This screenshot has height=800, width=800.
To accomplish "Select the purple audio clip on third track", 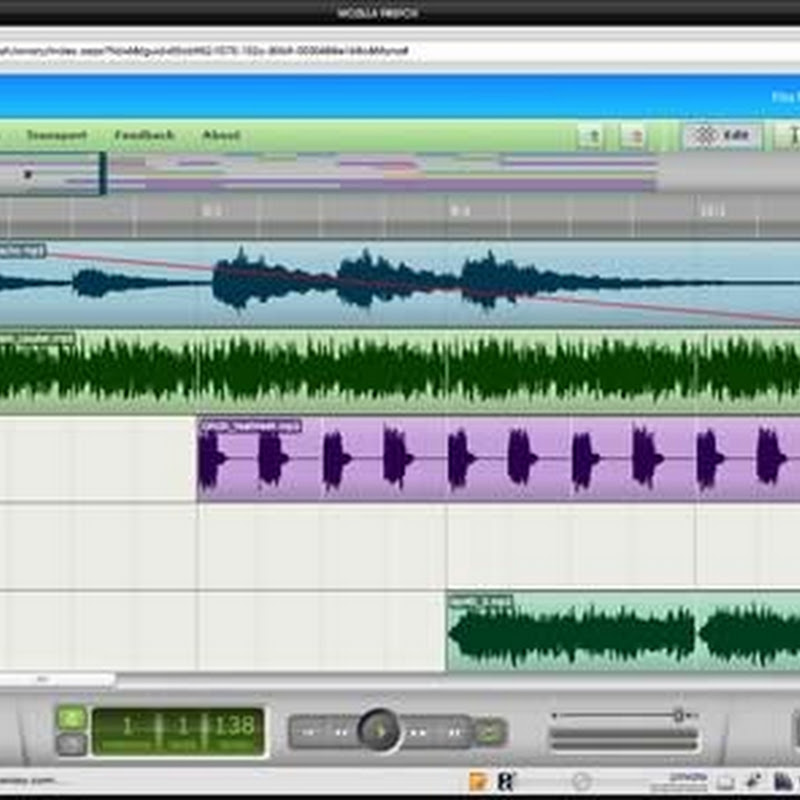I will (500, 460).
